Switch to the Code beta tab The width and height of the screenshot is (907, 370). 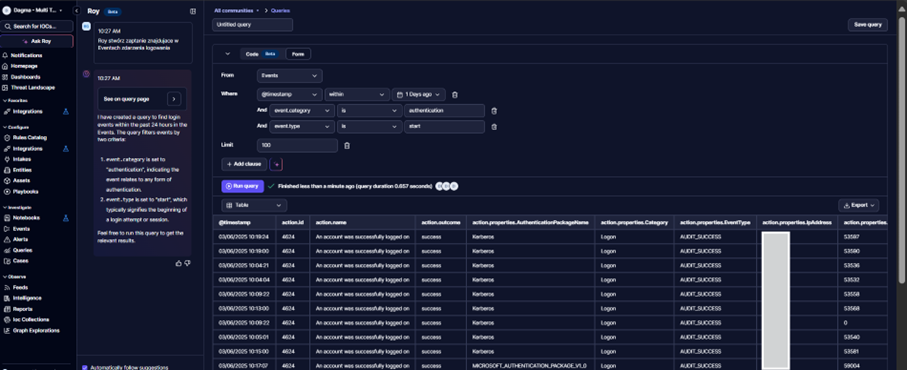tap(261, 54)
